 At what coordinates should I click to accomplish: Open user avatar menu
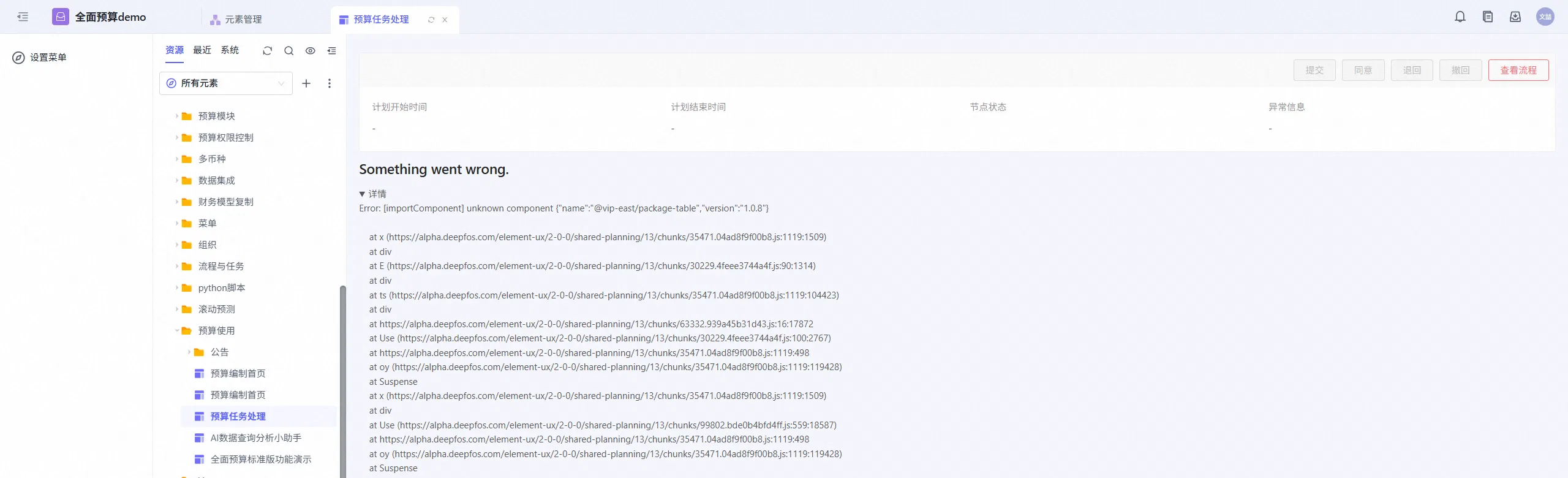coord(1545,17)
